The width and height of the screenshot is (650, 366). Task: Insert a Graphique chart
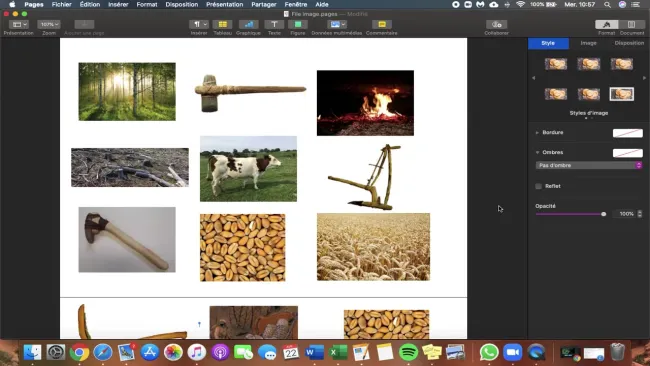click(248, 24)
